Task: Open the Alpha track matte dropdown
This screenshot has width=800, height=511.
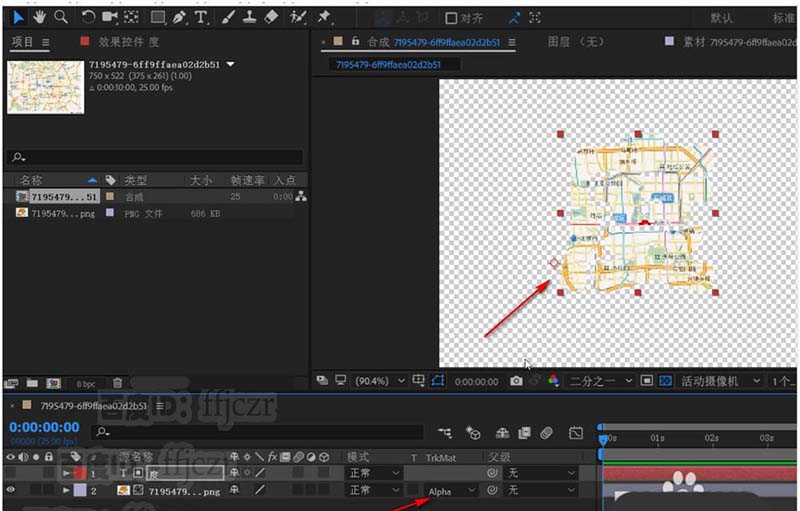Action: (452, 491)
